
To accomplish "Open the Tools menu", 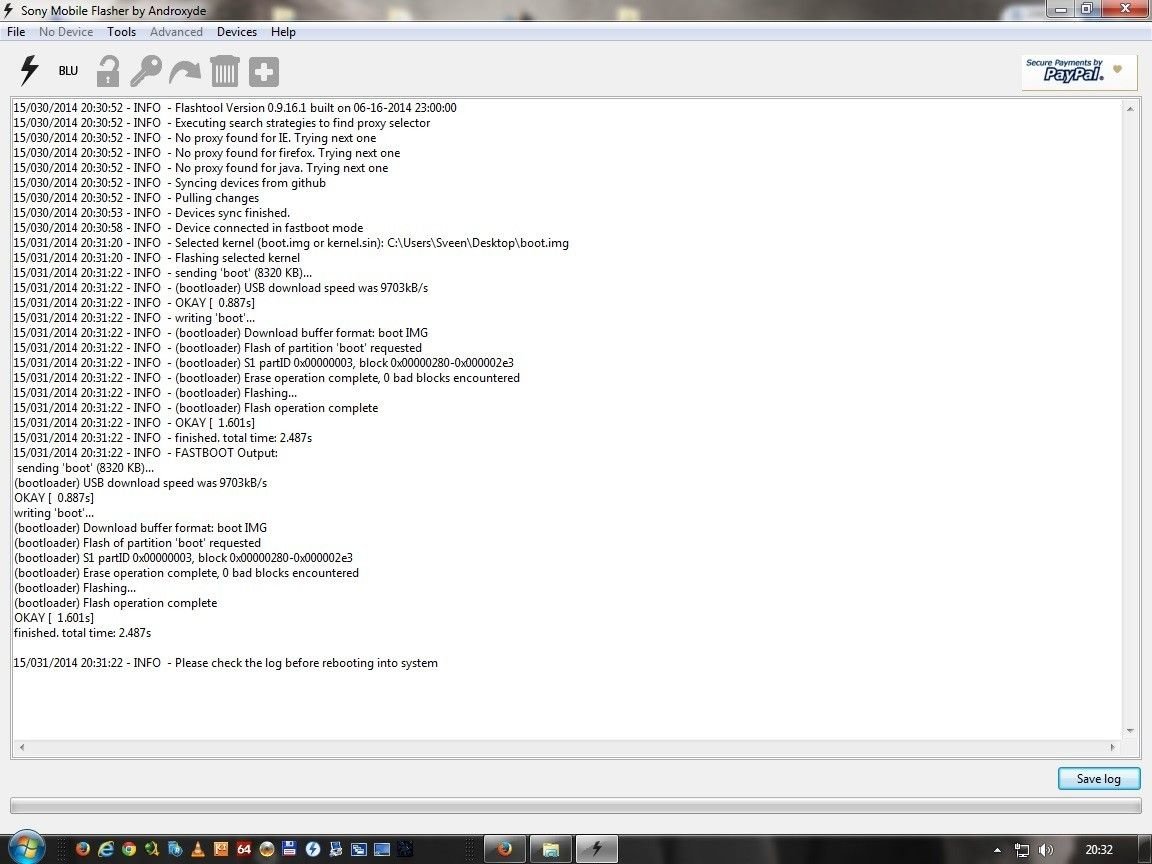I will (121, 32).
